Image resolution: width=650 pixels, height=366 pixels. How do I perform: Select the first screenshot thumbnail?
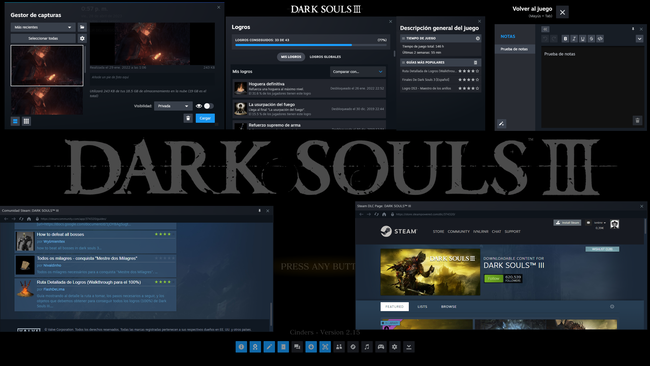[x=47, y=65]
